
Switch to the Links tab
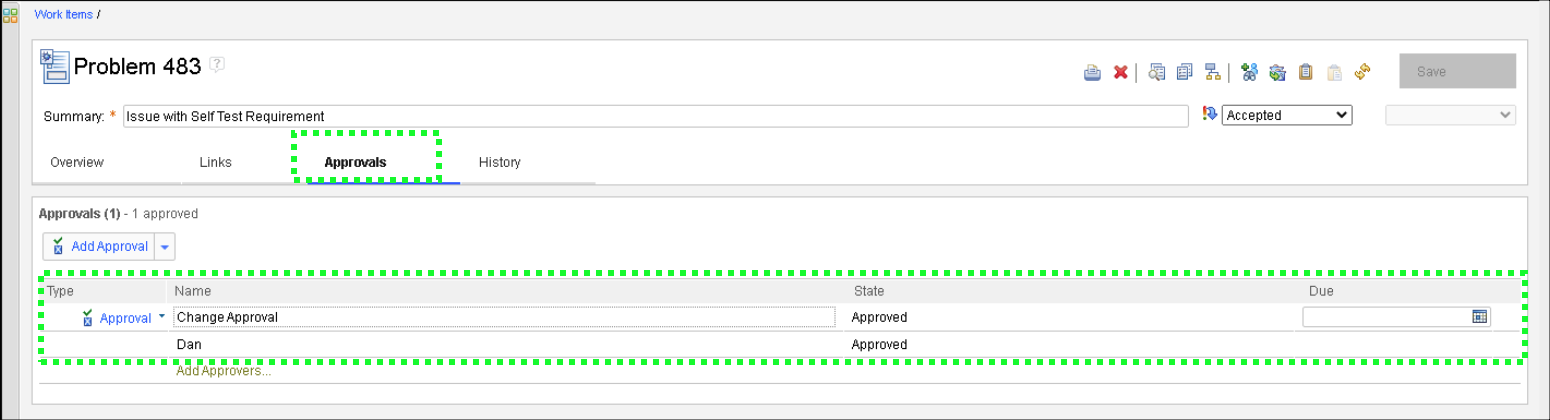point(216,162)
